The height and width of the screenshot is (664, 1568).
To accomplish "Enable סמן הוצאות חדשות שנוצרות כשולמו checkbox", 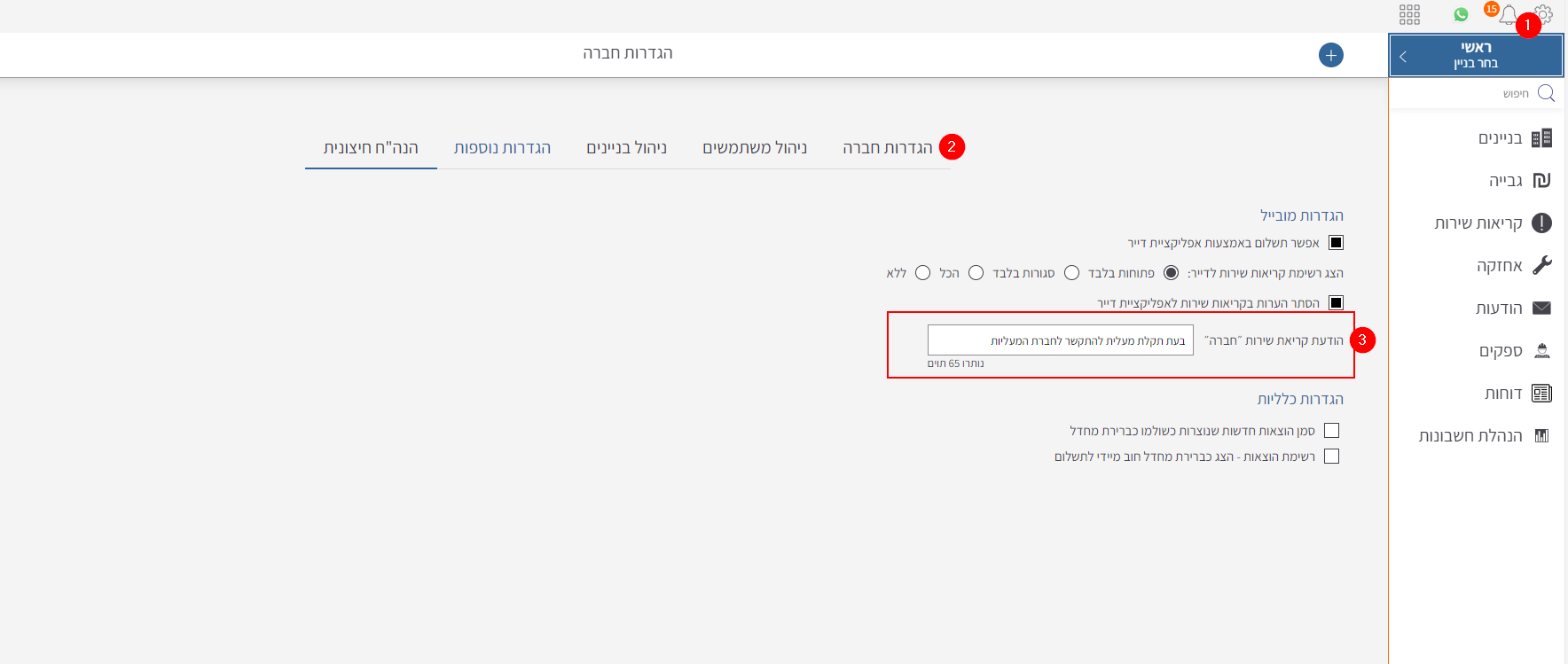I will [1331, 431].
